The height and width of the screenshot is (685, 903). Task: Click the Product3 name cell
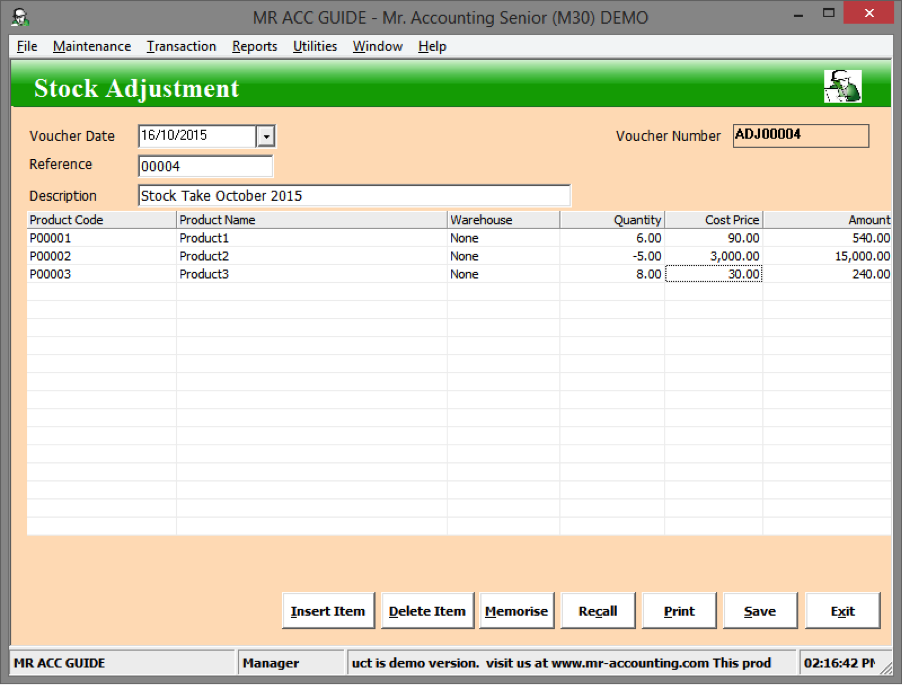tap(312, 274)
